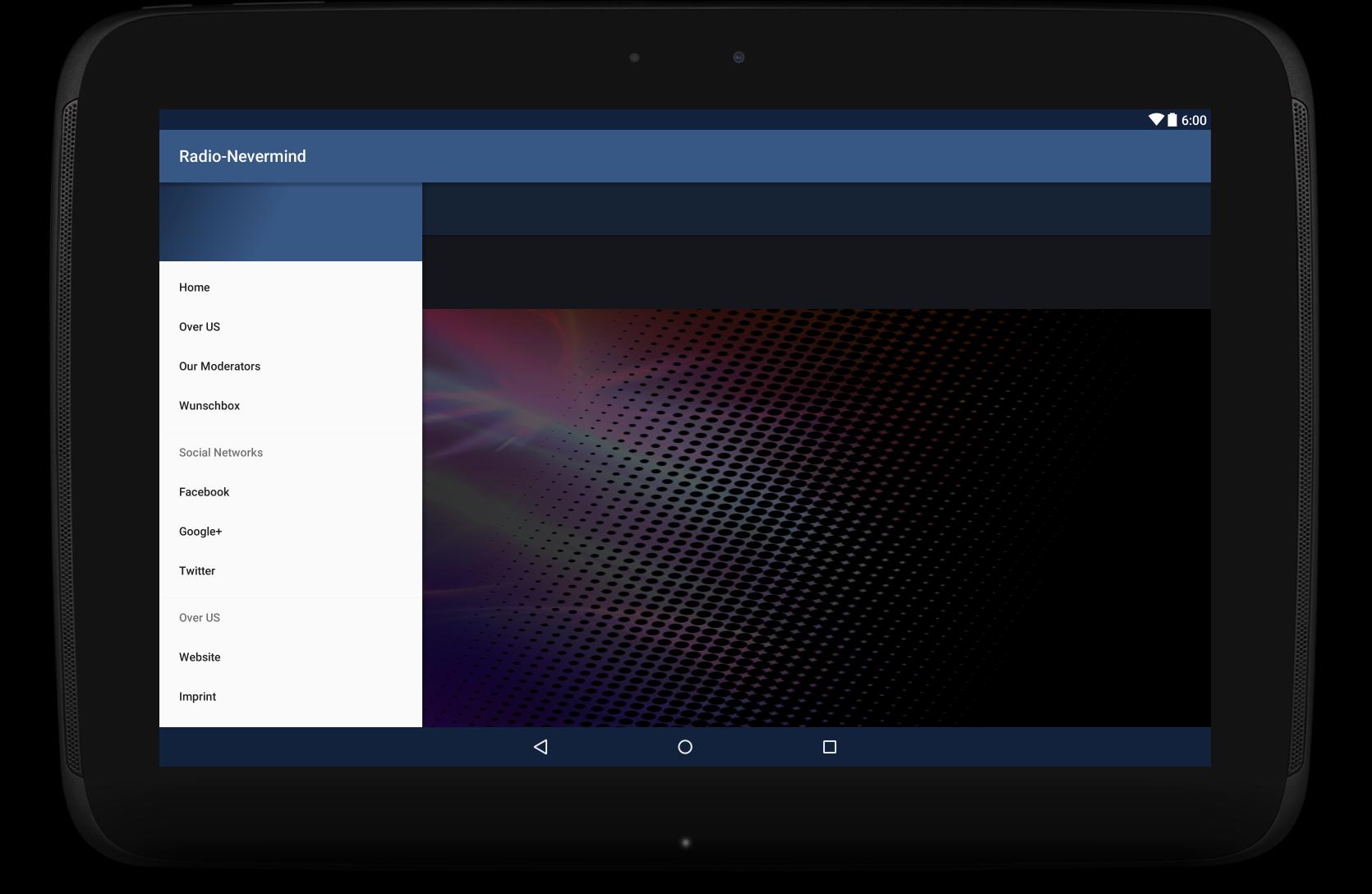This screenshot has width=1372, height=894.
Task: Open Our Moderators page
Action: coord(291,366)
